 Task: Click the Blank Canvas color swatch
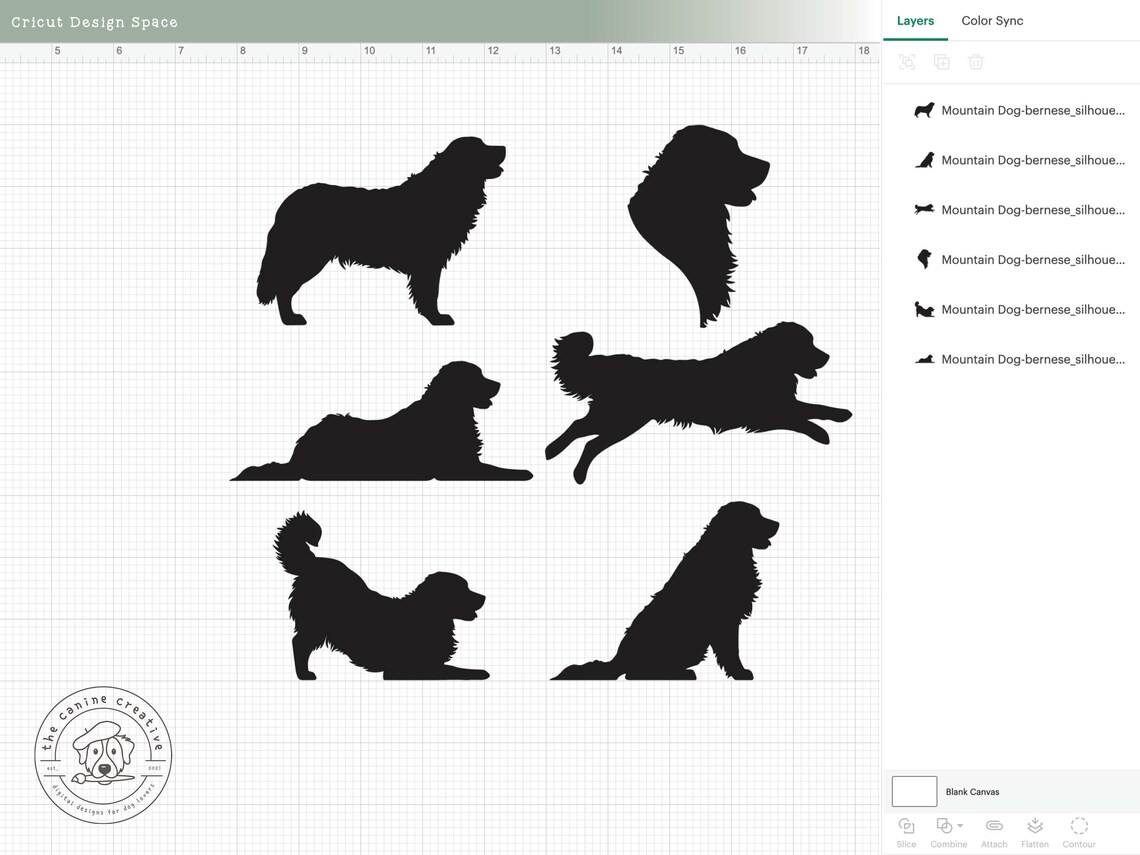pyautogui.click(x=914, y=792)
